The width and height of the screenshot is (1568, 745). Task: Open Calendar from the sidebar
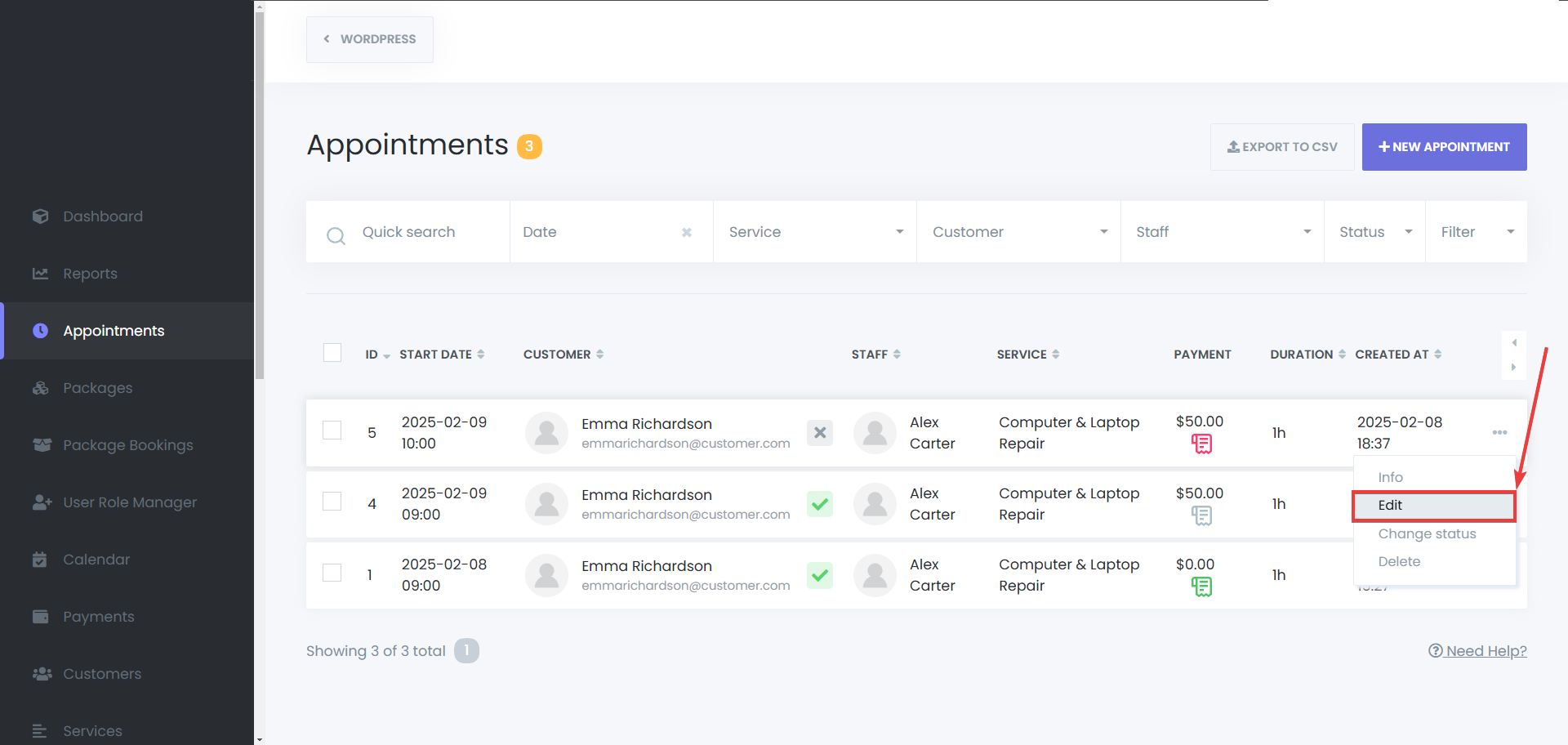point(96,560)
